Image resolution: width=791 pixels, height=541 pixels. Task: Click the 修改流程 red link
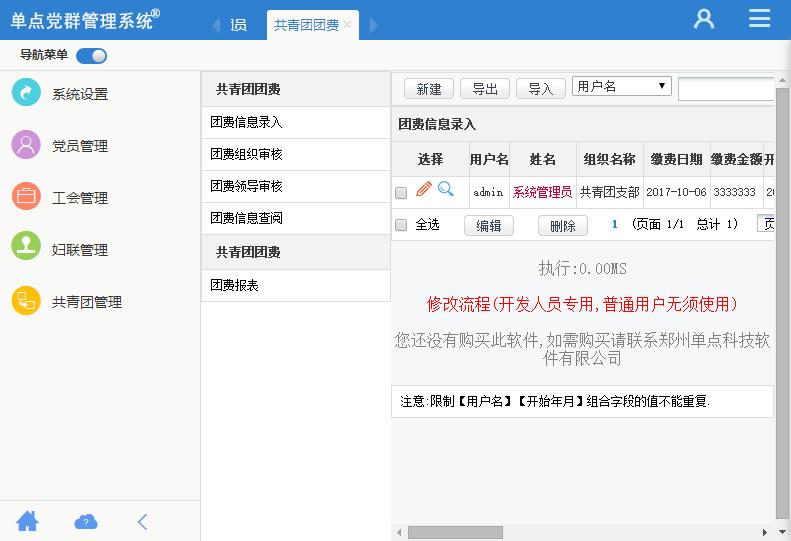582,304
